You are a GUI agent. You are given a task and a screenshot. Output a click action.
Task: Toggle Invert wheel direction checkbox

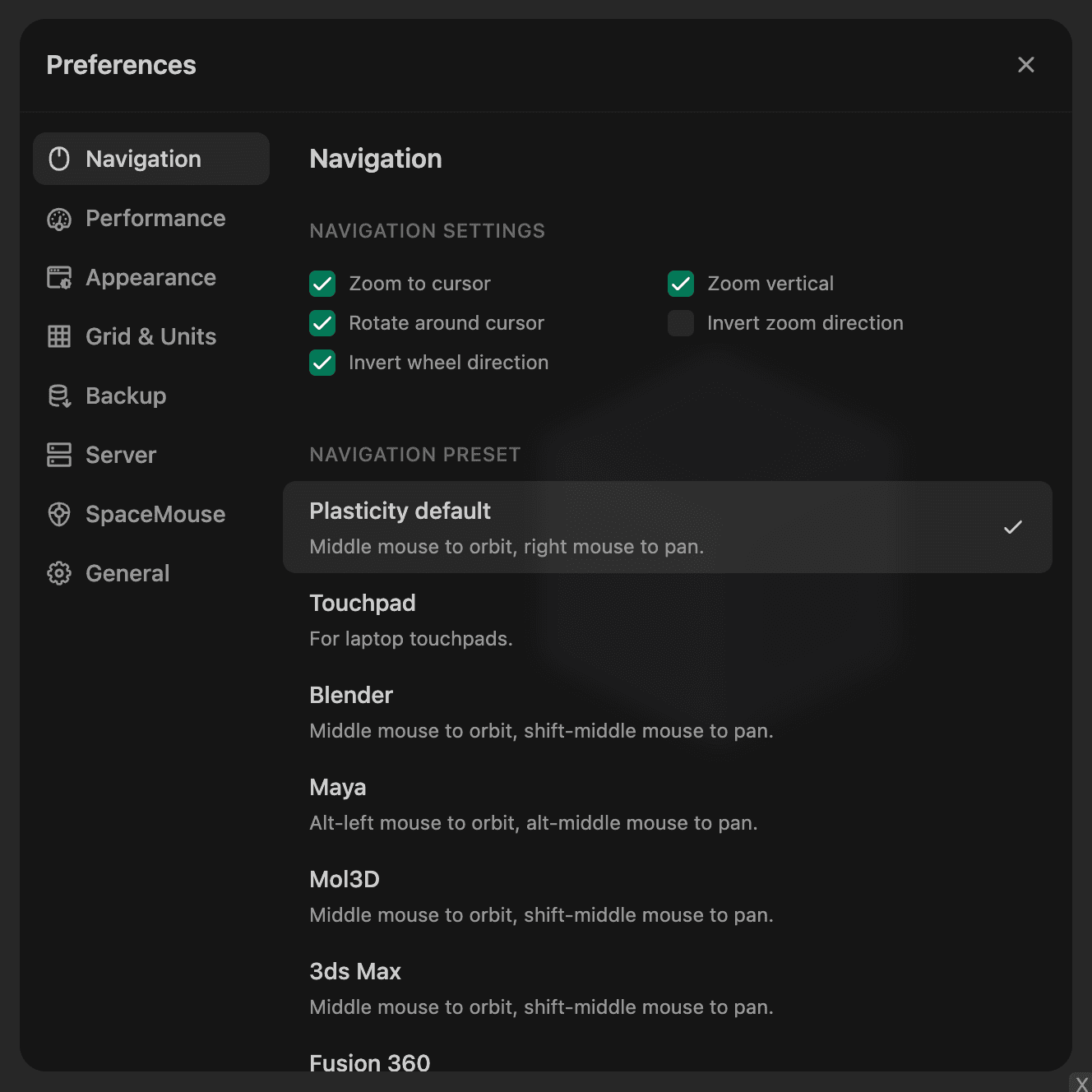pos(322,363)
